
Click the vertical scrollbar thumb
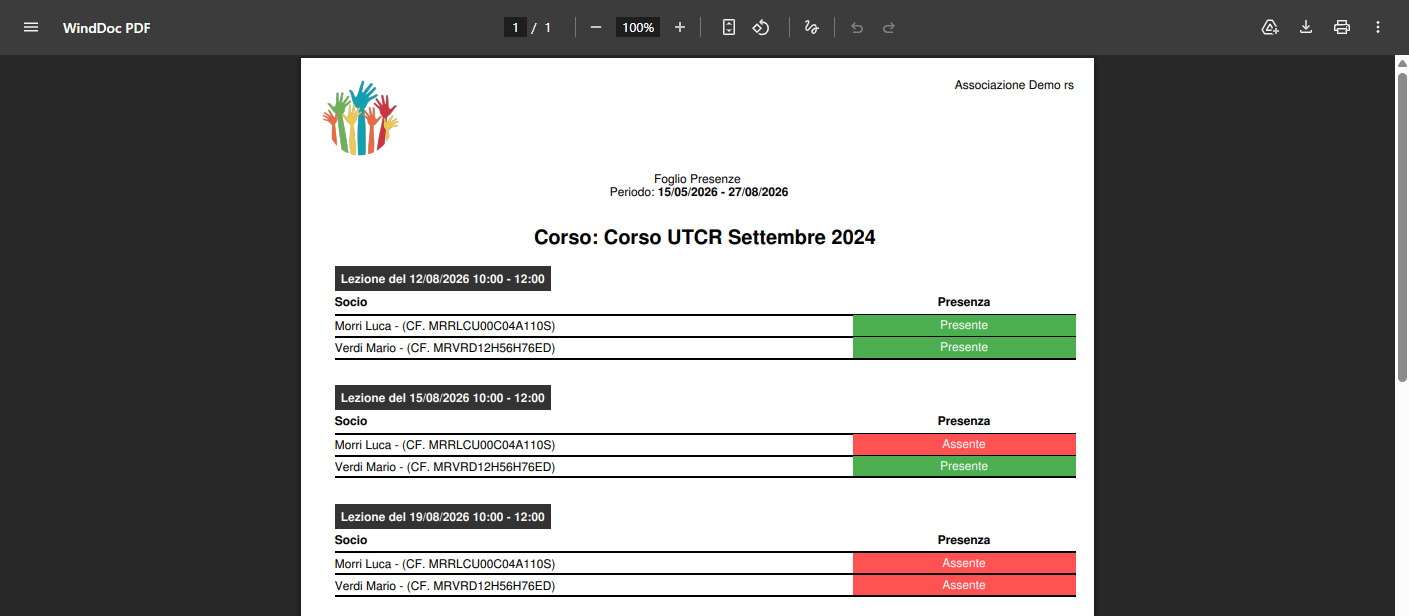pyautogui.click(x=1402, y=225)
